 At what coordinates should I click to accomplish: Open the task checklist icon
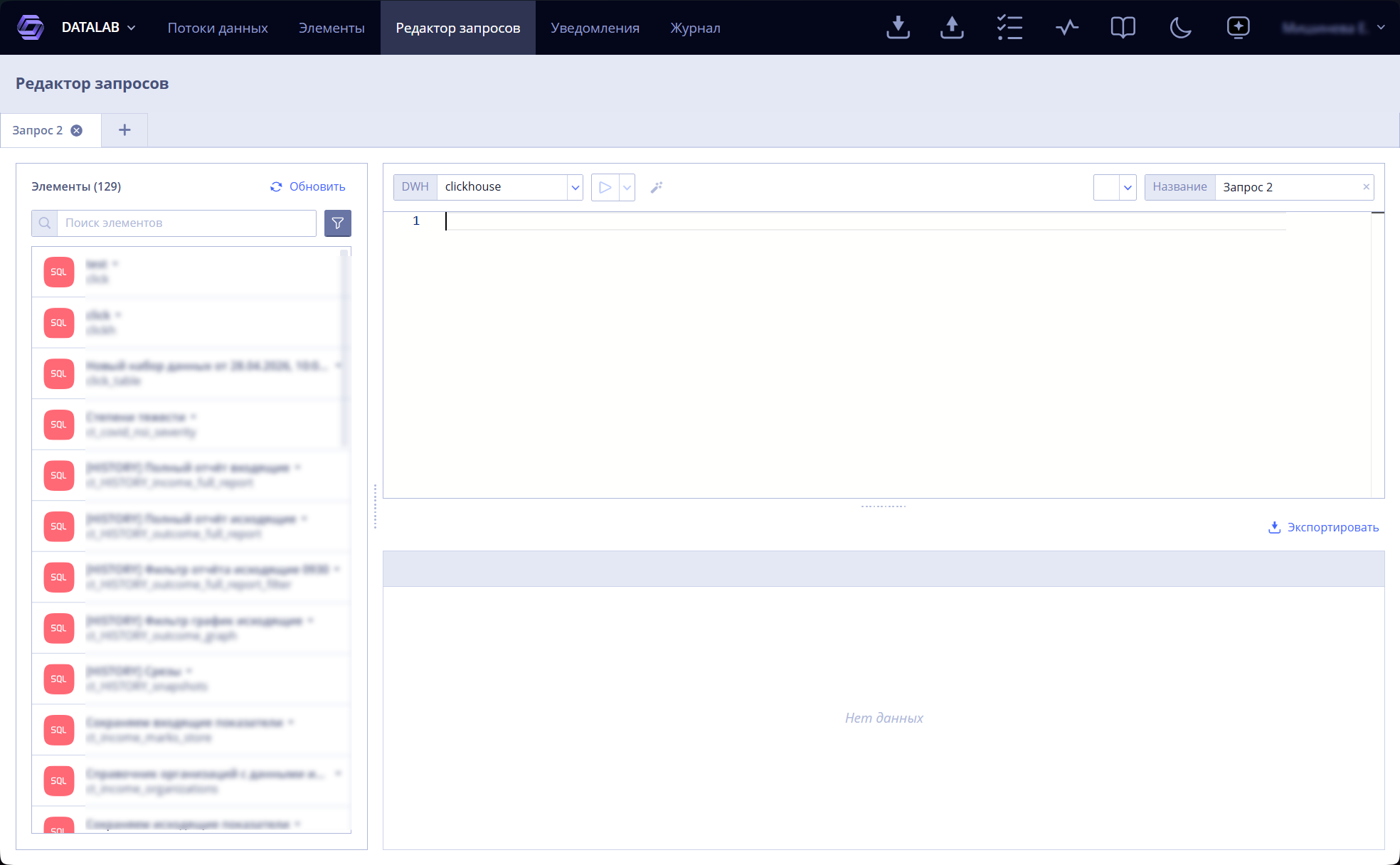click(1009, 28)
